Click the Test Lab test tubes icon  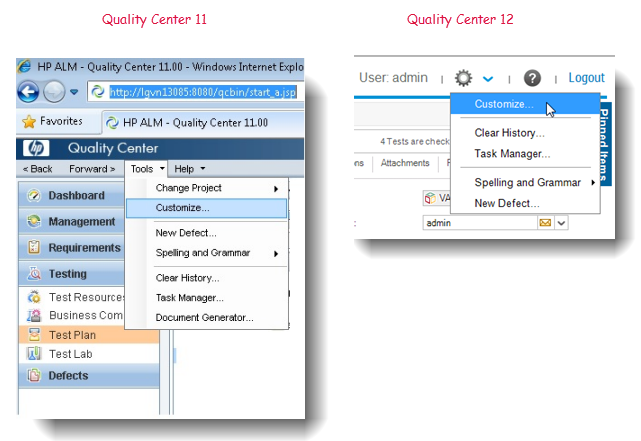tap(34, 353)
